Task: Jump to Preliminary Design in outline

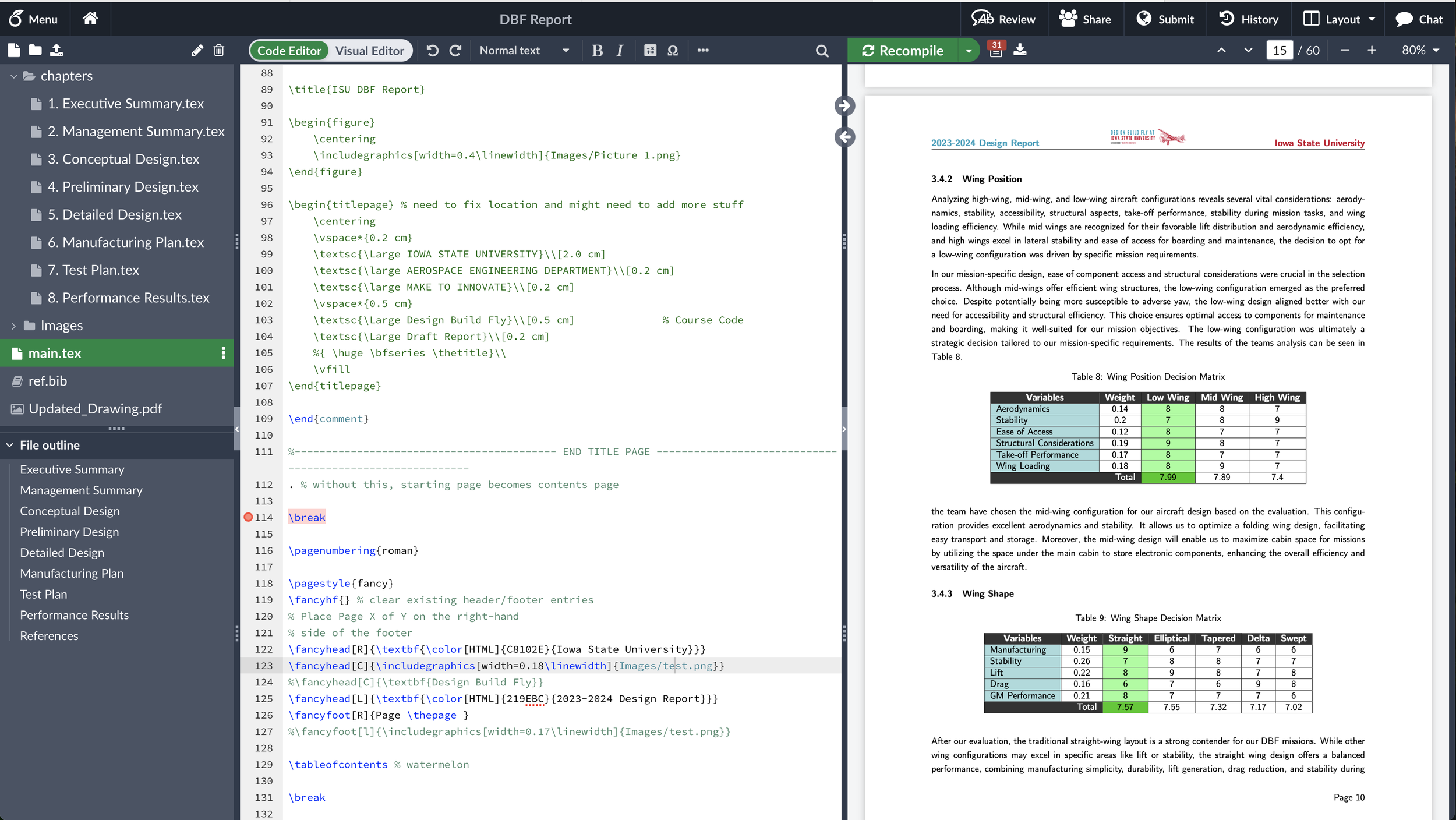Action: pos(69,532)
